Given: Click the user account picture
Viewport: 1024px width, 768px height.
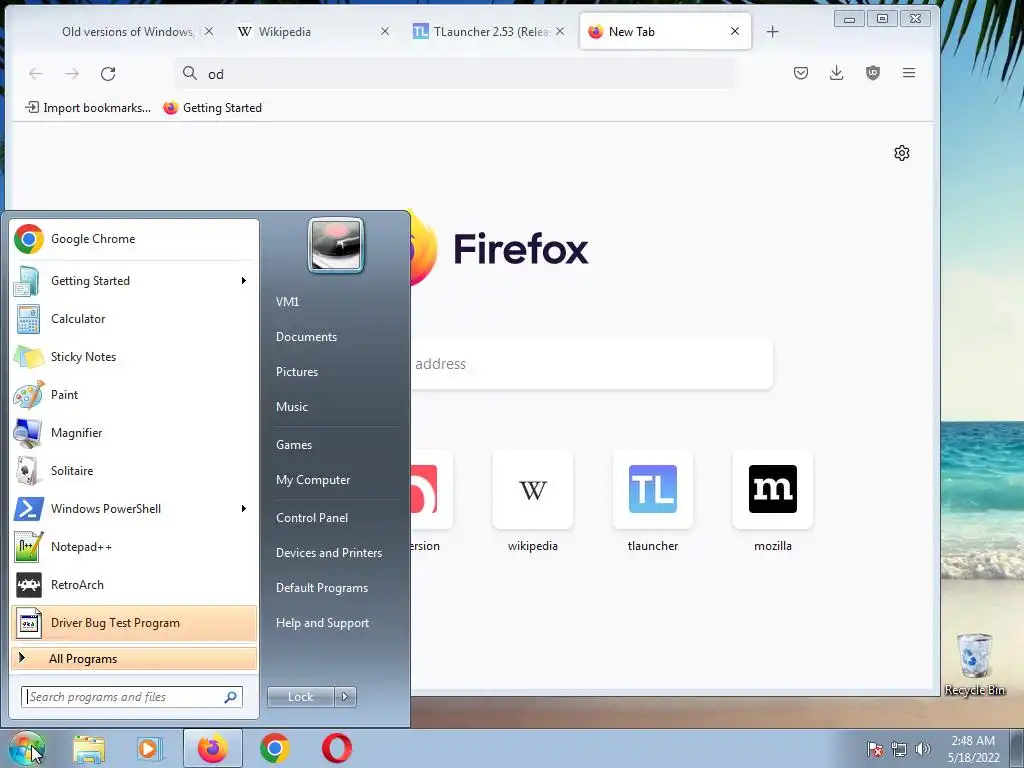Looking at the screenshot, I should (336, 246).
